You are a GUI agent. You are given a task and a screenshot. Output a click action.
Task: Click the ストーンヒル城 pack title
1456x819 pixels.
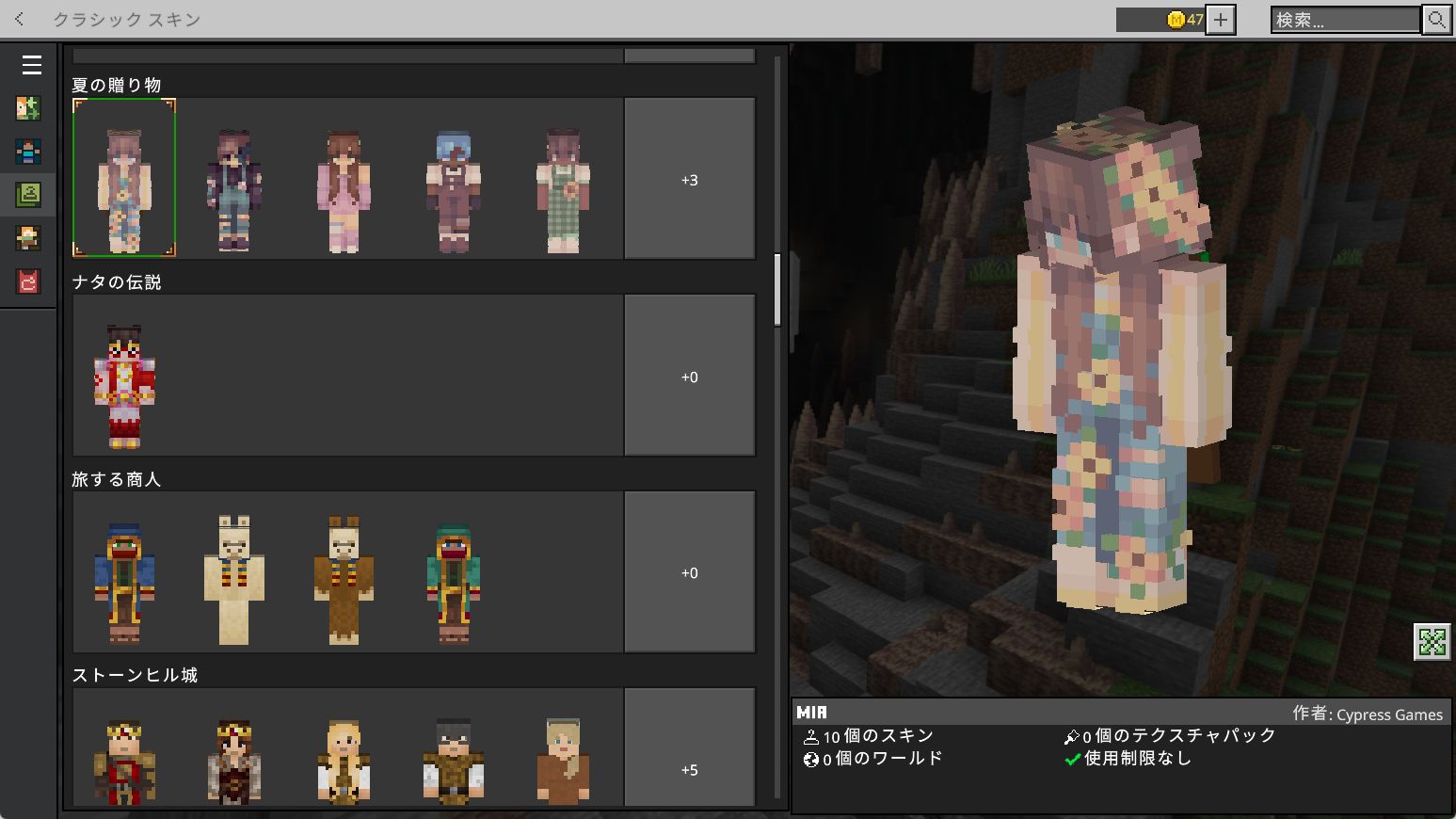point(136,675)
